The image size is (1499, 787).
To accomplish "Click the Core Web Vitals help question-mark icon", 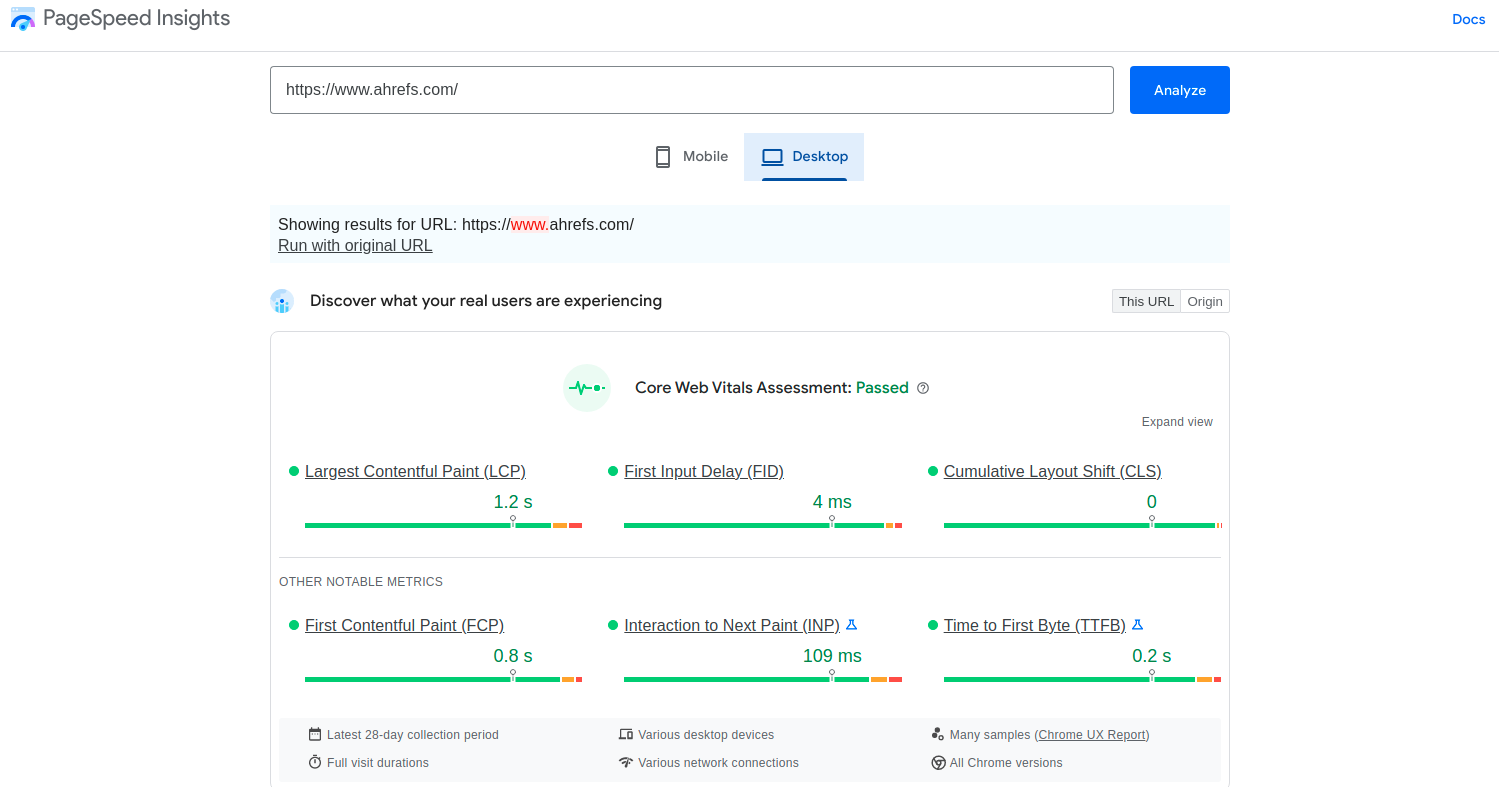I will (x=923, y=388).
